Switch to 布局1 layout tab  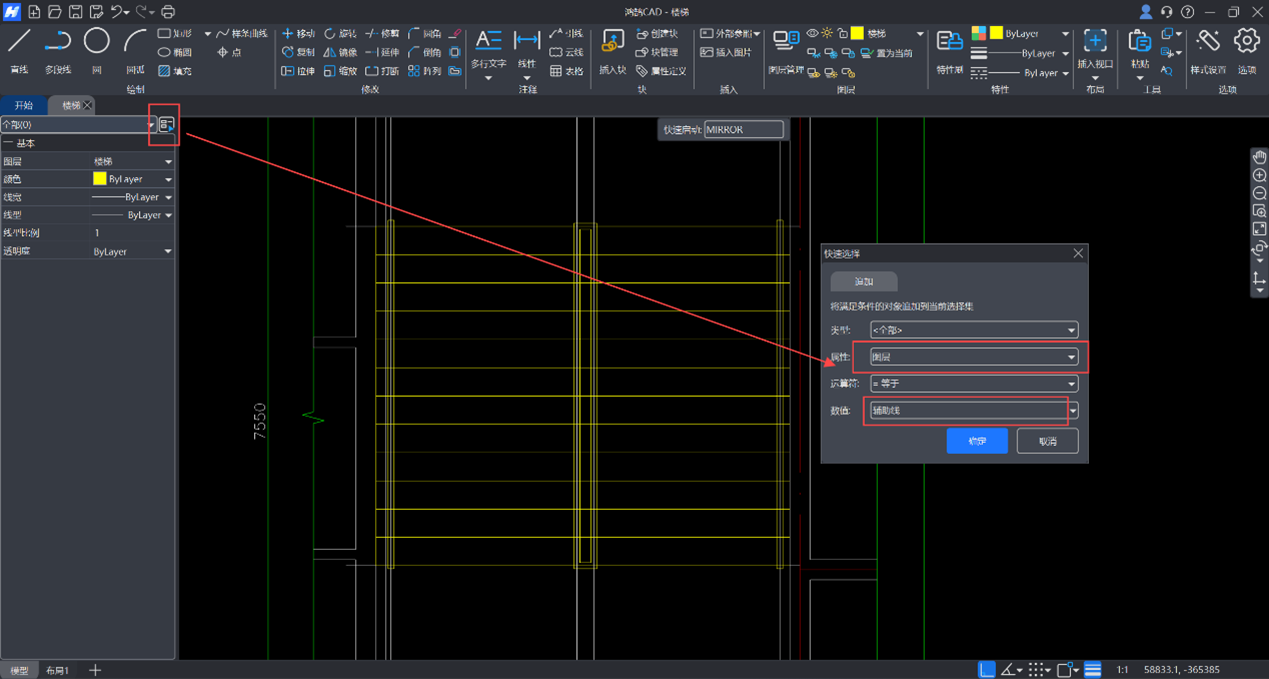point(57,670)
